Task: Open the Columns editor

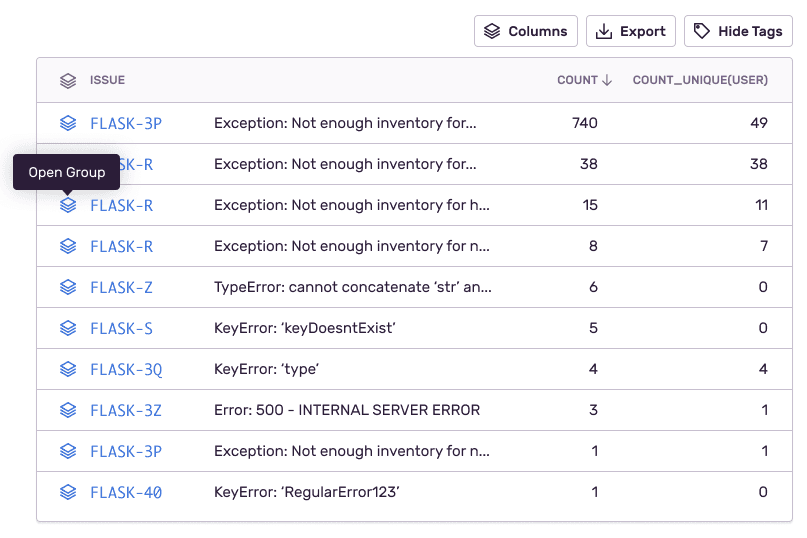Action: pyautogui.click(x=526, y=31)
